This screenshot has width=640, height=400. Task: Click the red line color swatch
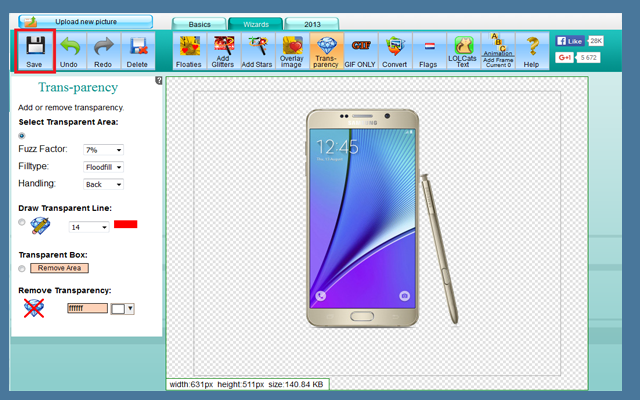coord(126,224)
